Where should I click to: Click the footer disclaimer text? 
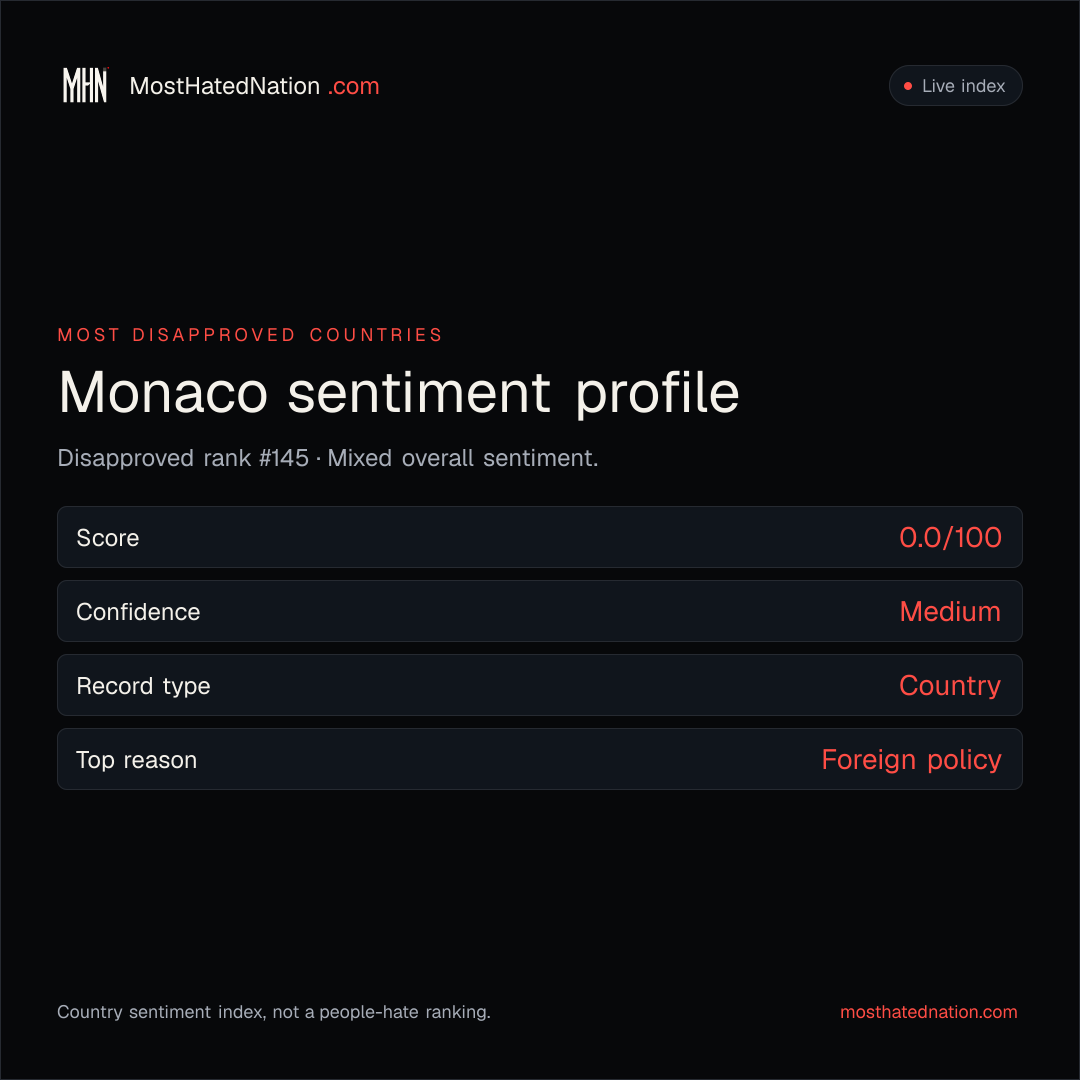[274, 1012]
